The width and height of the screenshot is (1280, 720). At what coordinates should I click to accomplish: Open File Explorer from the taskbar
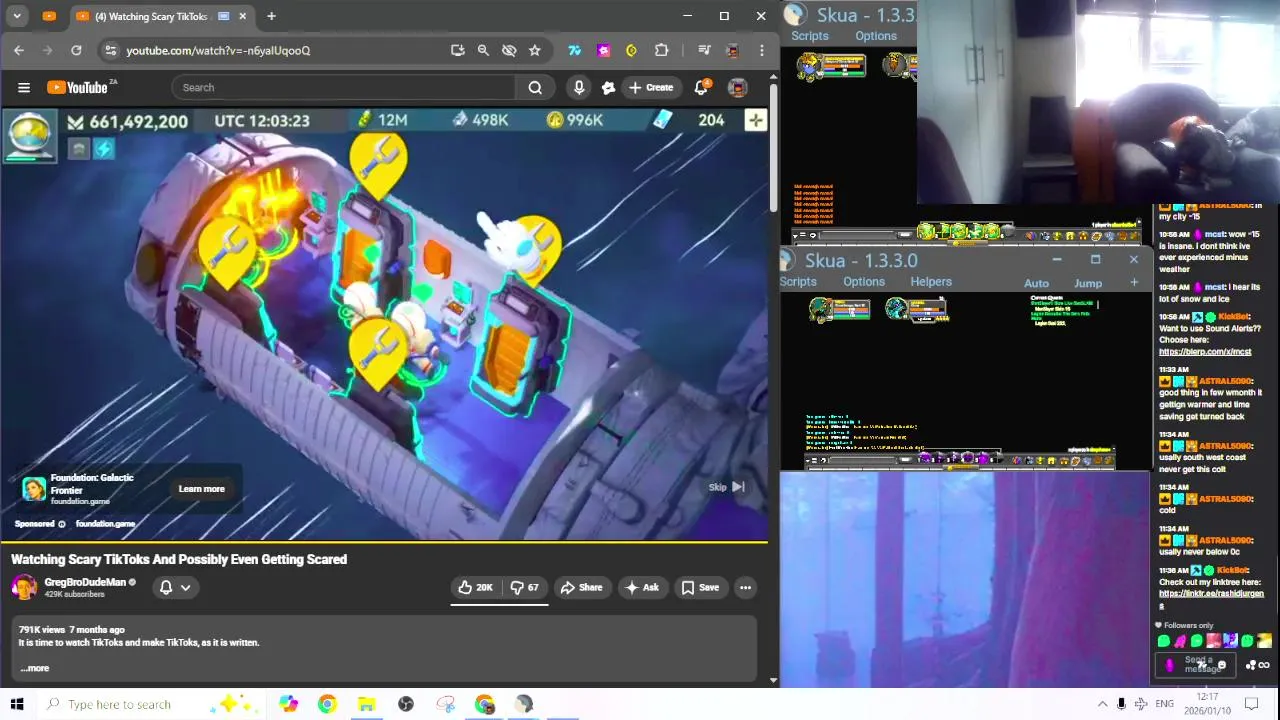pos(366,704)
